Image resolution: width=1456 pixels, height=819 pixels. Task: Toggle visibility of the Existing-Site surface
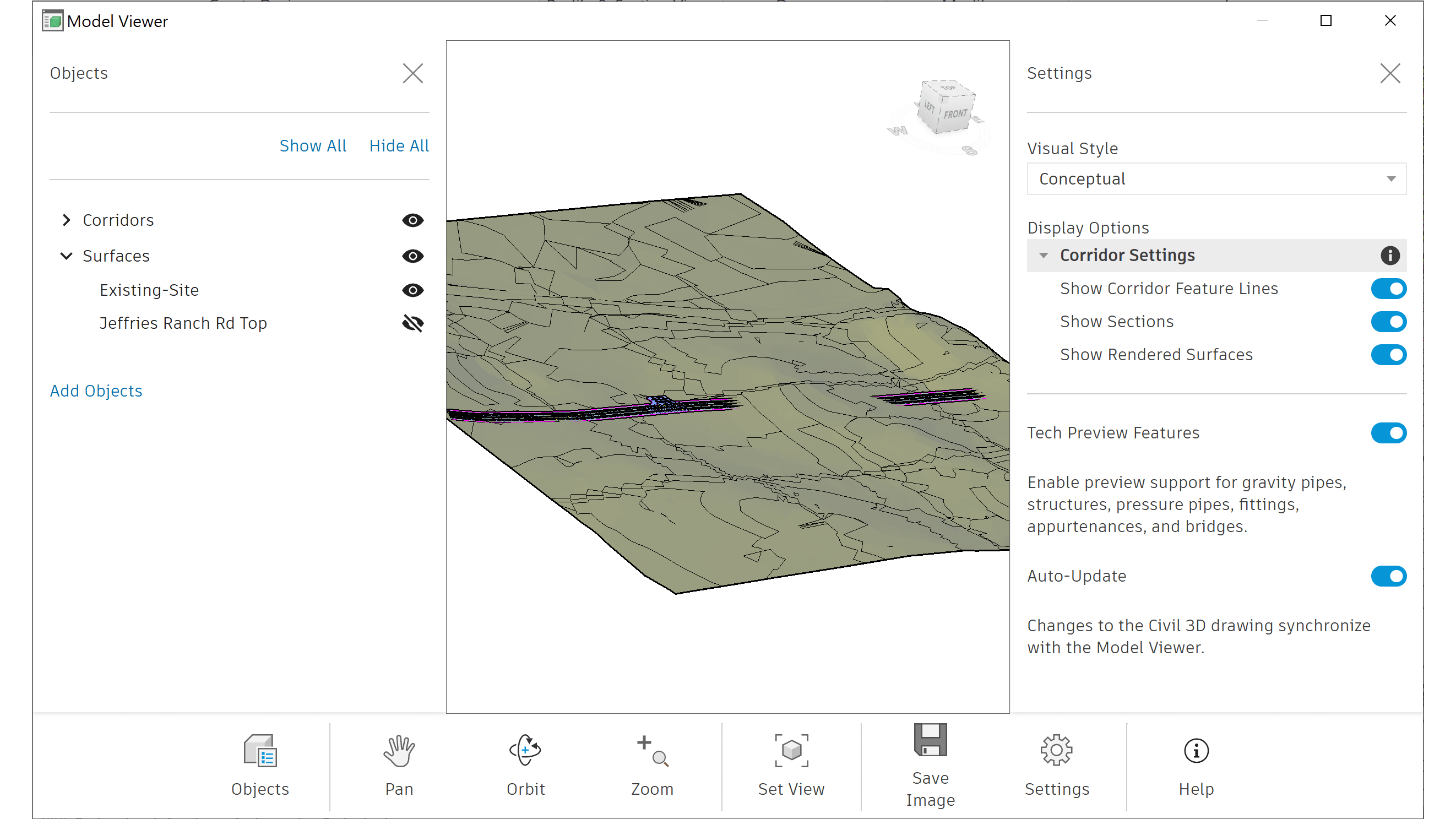click(412, 290)
